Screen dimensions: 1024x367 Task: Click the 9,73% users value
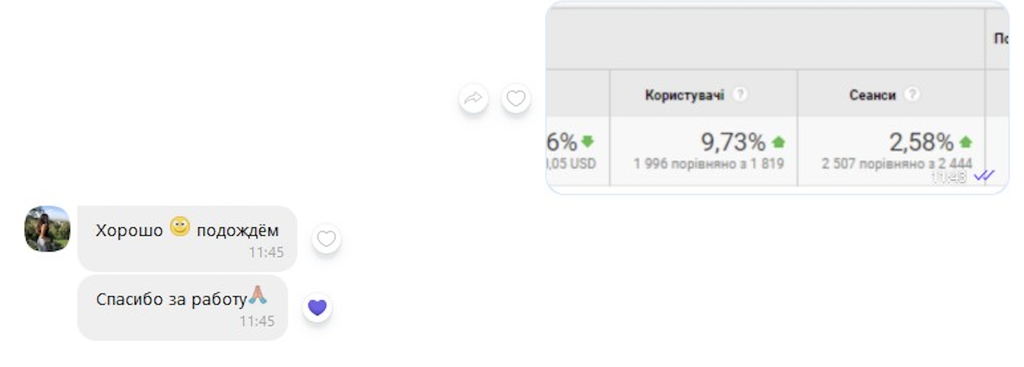pos(733,142)
